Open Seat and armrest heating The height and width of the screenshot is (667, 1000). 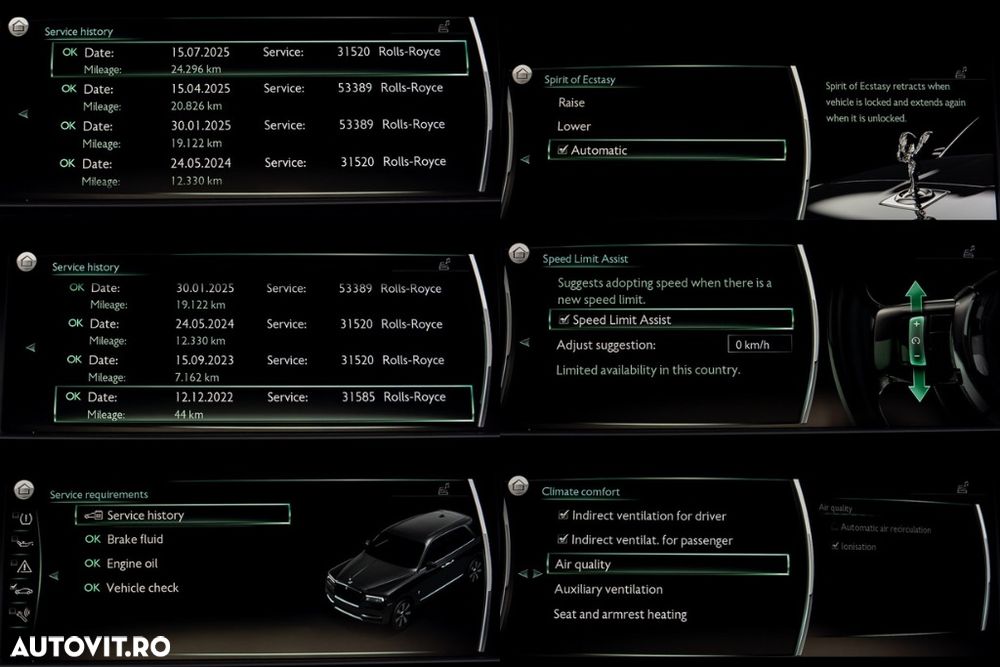pos(621,614)
